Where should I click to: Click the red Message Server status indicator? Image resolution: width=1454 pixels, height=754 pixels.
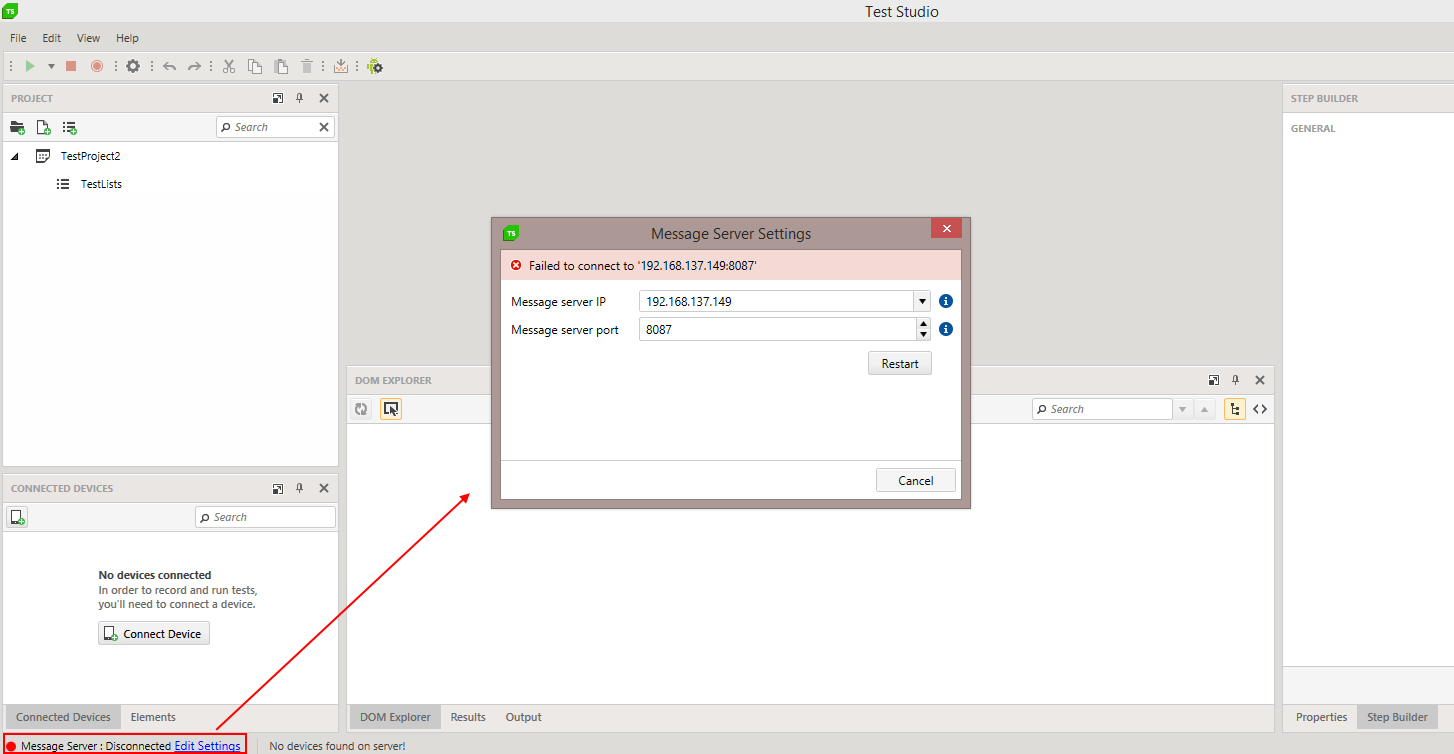(x=11, y=746)
